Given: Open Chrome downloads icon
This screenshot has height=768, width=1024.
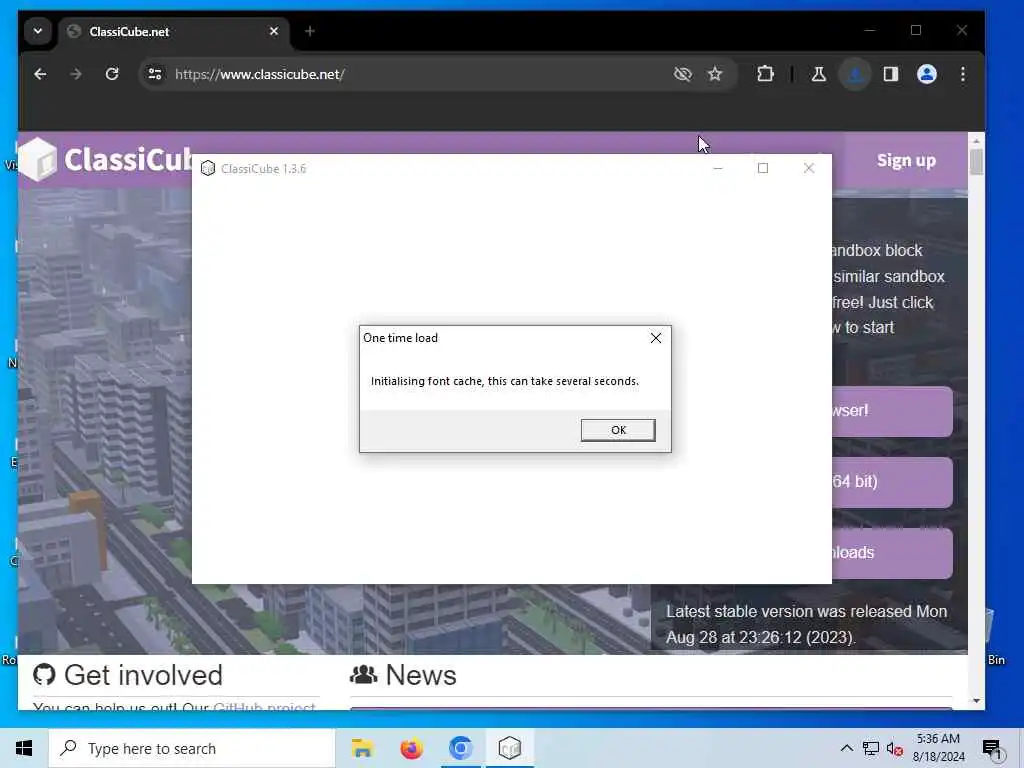Looking at the screenshot, I should 855,74.
